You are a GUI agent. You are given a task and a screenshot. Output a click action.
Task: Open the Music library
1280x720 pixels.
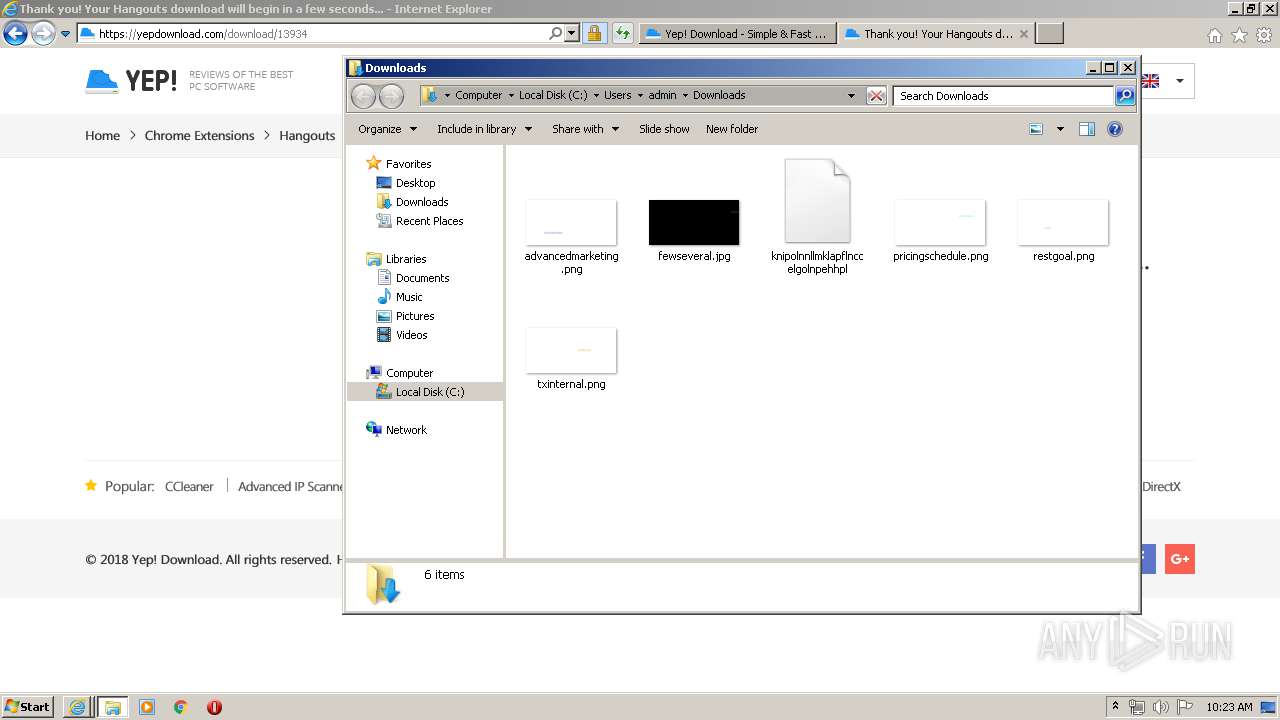coord(409,297)
